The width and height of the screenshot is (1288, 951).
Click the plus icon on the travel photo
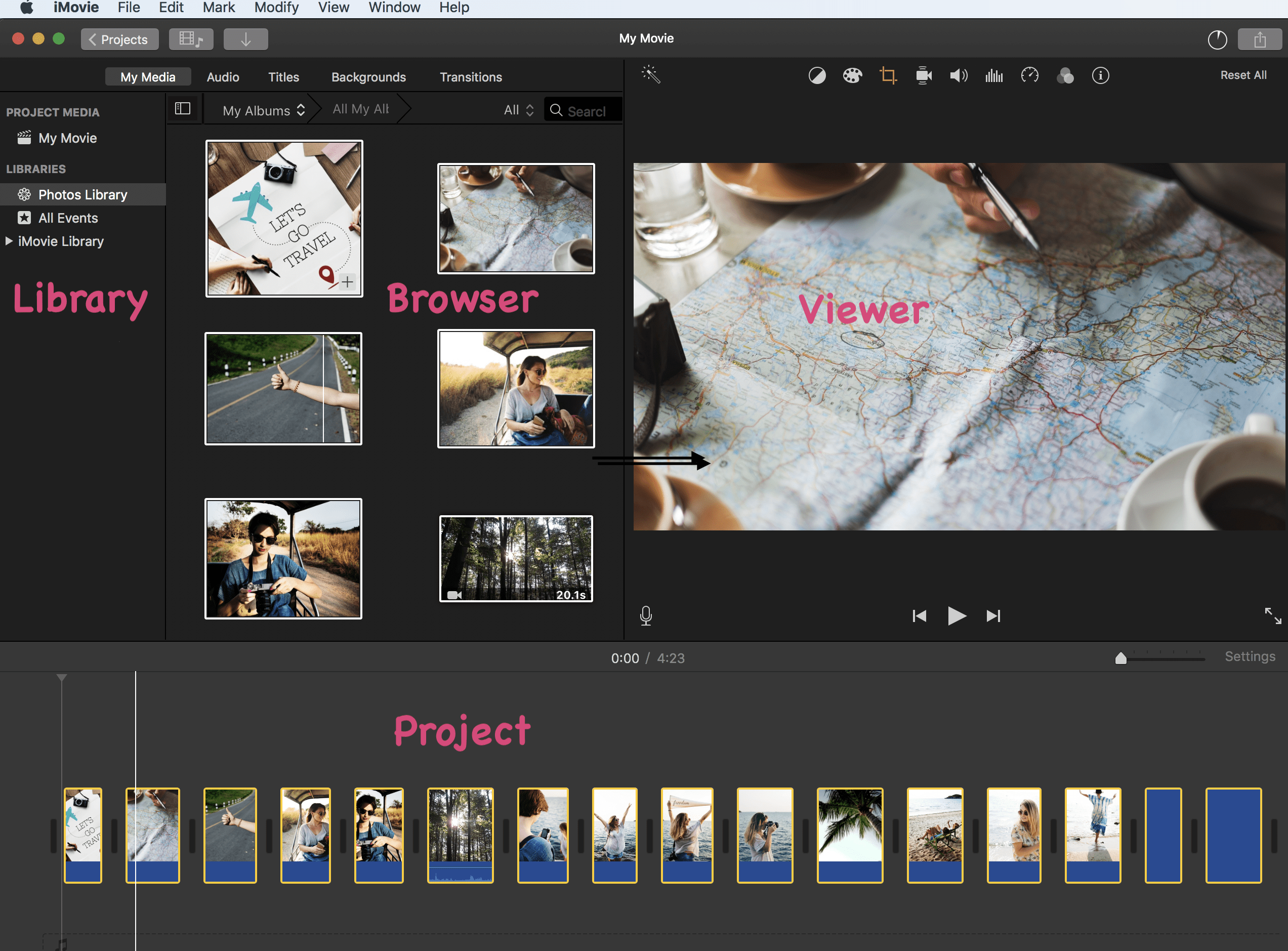347,282
